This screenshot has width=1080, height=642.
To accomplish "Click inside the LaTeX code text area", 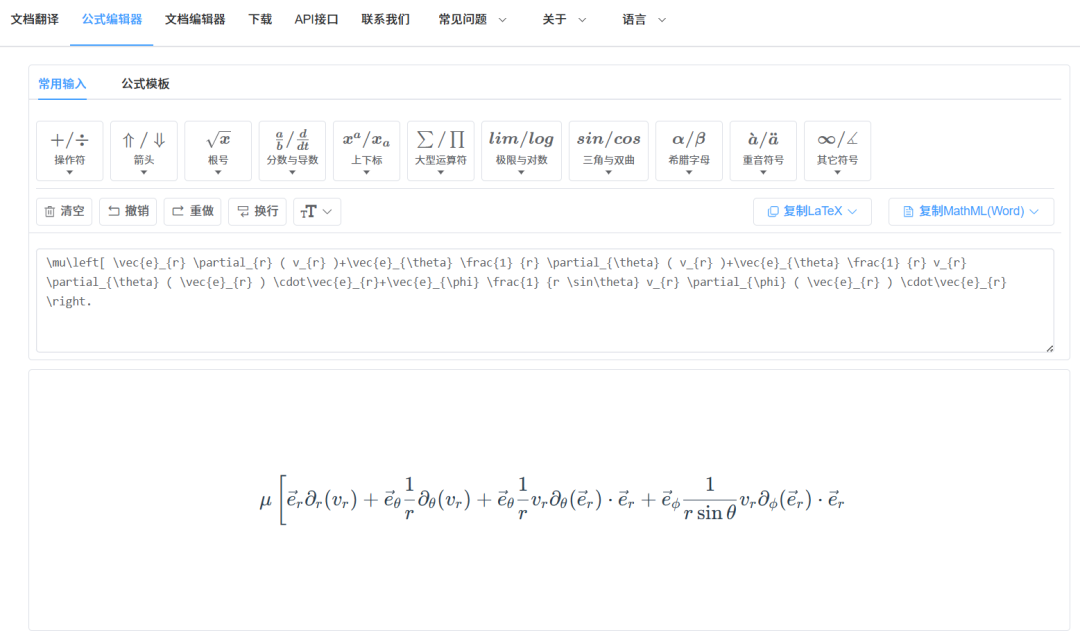I will (545, 300).
